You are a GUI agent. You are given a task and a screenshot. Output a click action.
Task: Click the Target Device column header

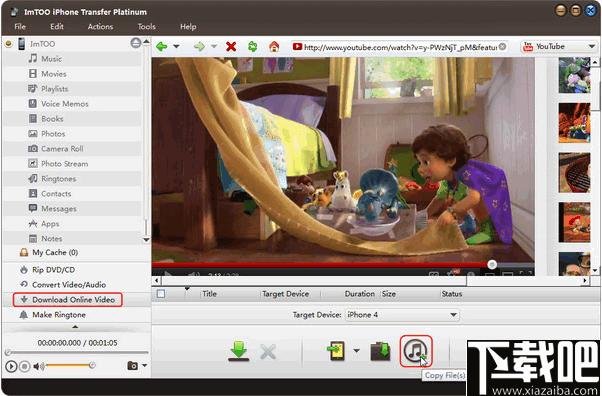point(286,294)
